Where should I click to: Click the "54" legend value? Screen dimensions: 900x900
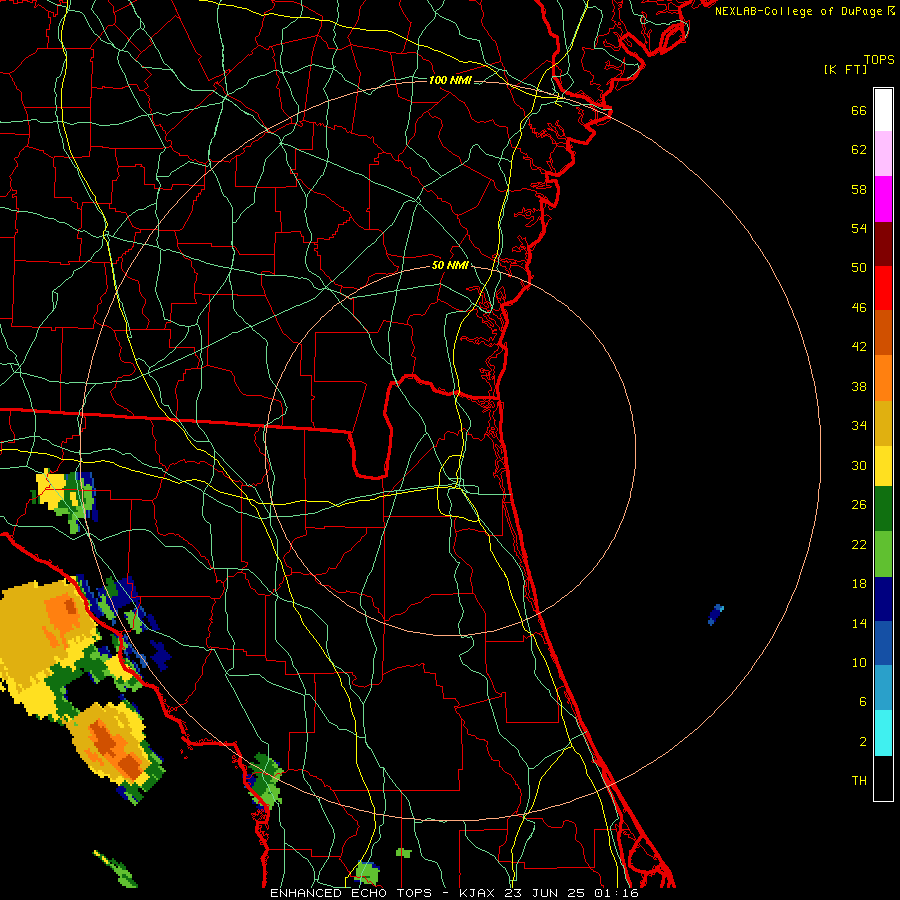point(859,228)
